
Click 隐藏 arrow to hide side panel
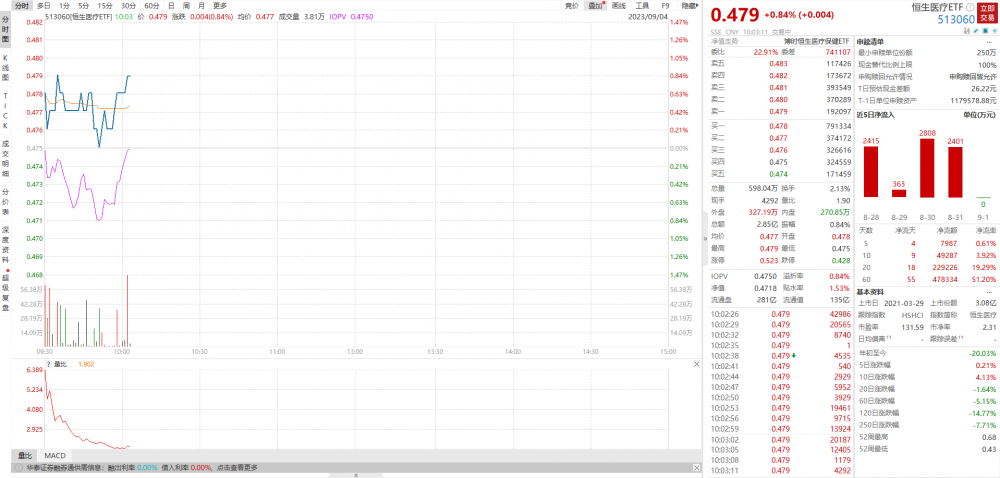click(x=689, y=5)
